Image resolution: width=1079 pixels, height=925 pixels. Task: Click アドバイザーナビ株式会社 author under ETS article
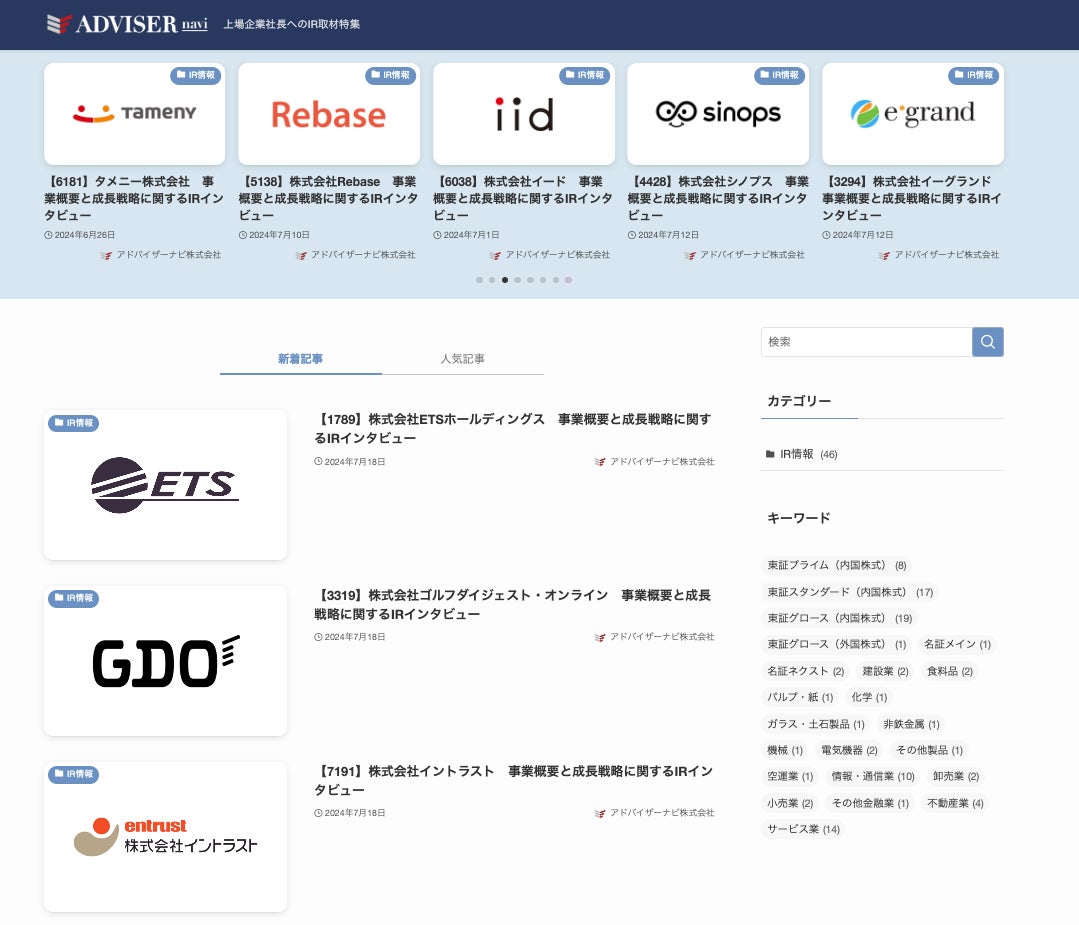[654, 462]
